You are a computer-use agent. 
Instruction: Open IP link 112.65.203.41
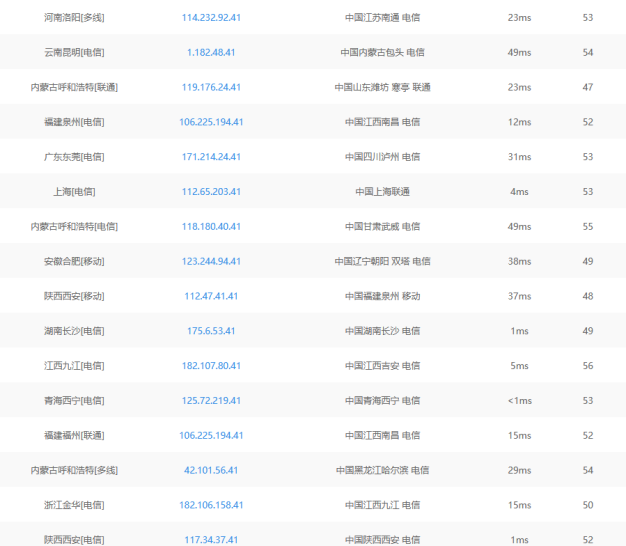211,192
